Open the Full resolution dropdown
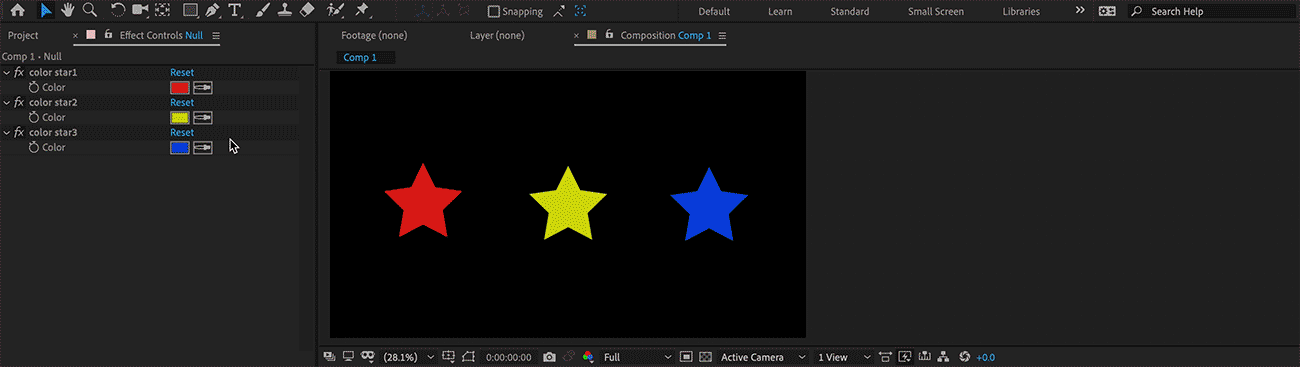 point(638,357)
